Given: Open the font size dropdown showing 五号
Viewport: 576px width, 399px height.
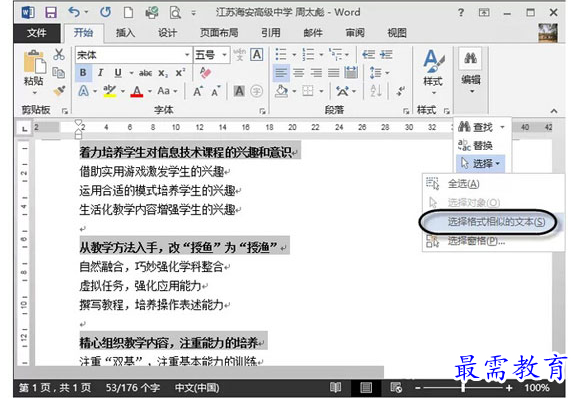Looking at the screenshot, I should (x=212, y=55).
